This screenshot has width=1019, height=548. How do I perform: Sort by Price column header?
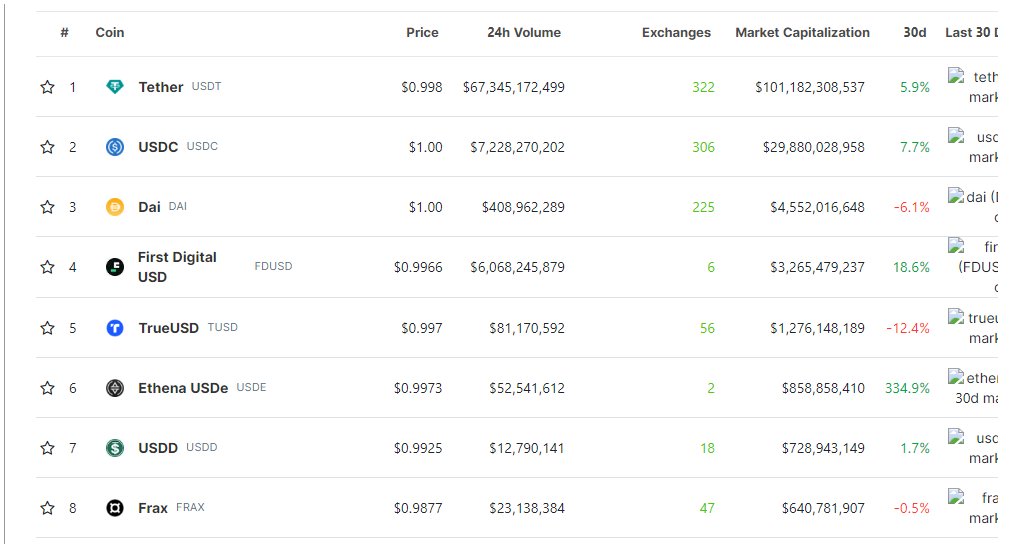point(422,33)
